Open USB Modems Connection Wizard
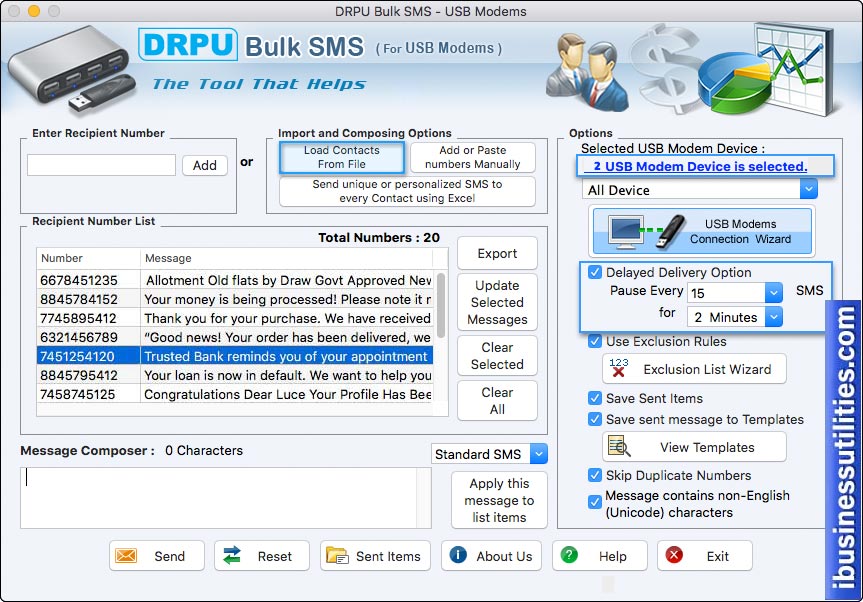The width and height of the screenshot is (863, 602). pyautogui.click(x=702, y=231)
